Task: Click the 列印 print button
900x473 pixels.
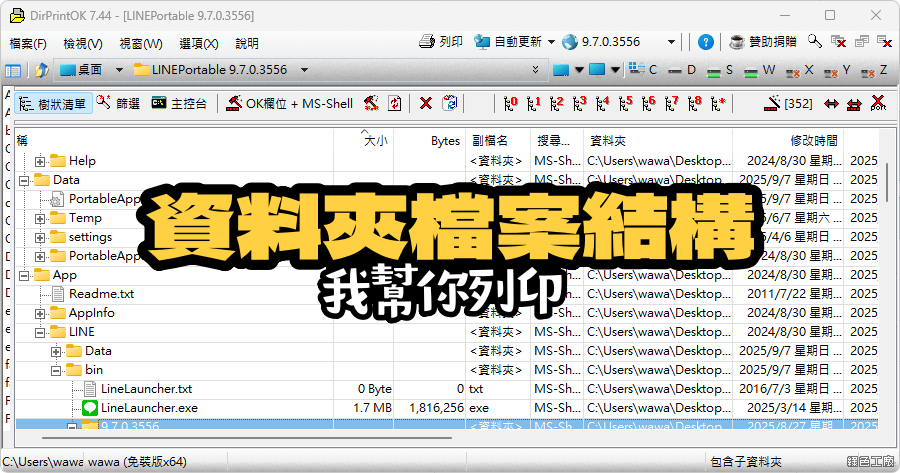Action: coord(441,42)
